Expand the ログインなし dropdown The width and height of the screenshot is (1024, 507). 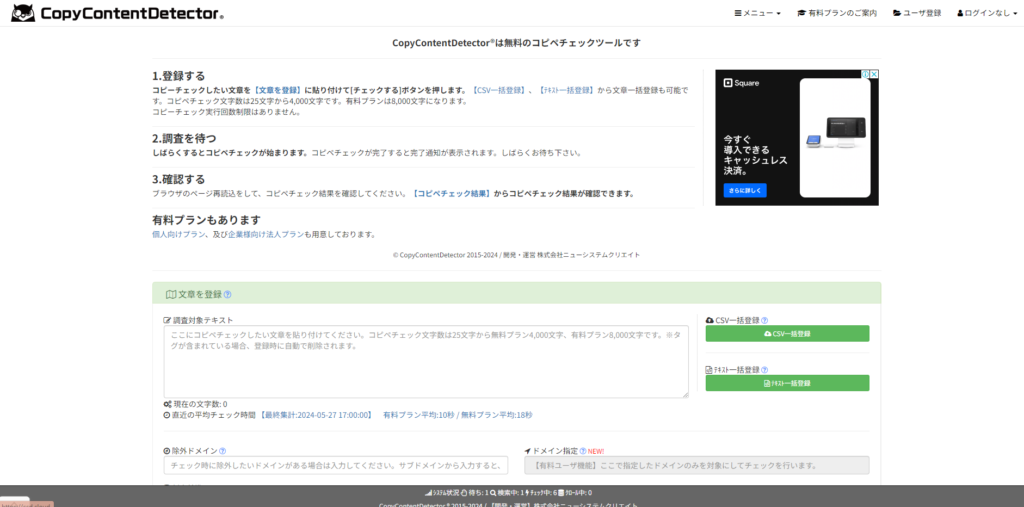pyautogui.click(x=987, y=13)
